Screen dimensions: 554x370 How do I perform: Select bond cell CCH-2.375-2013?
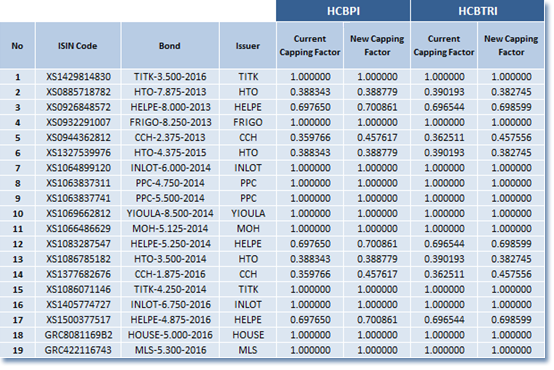point(170,137)
